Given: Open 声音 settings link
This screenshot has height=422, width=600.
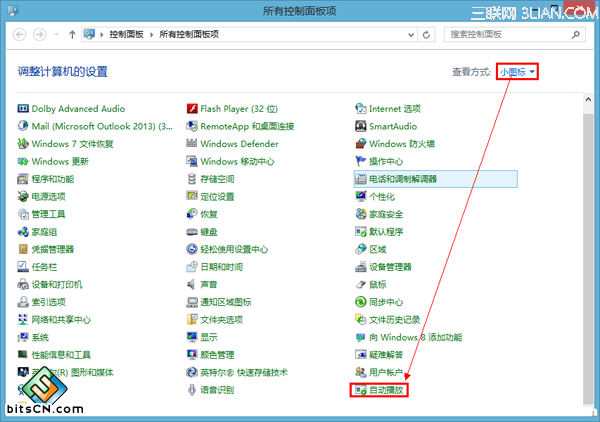Looking at the screenshot, I should (209, 284).
